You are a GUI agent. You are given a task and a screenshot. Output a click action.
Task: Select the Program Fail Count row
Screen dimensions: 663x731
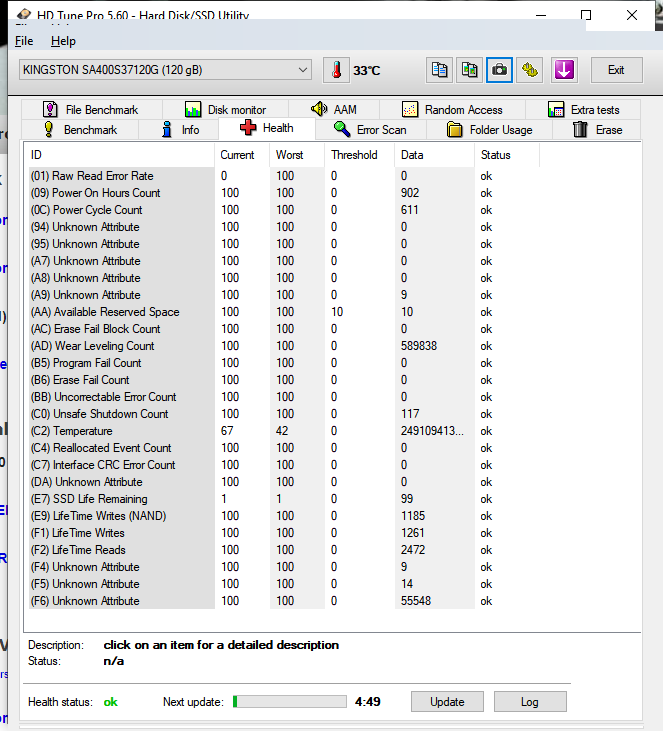point(284,363)
